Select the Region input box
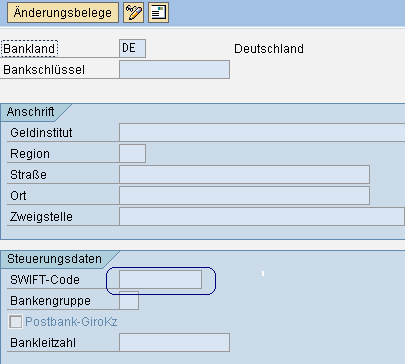This screenshot has width=405, height=364. pyautogui.click(x=132, y=153)
